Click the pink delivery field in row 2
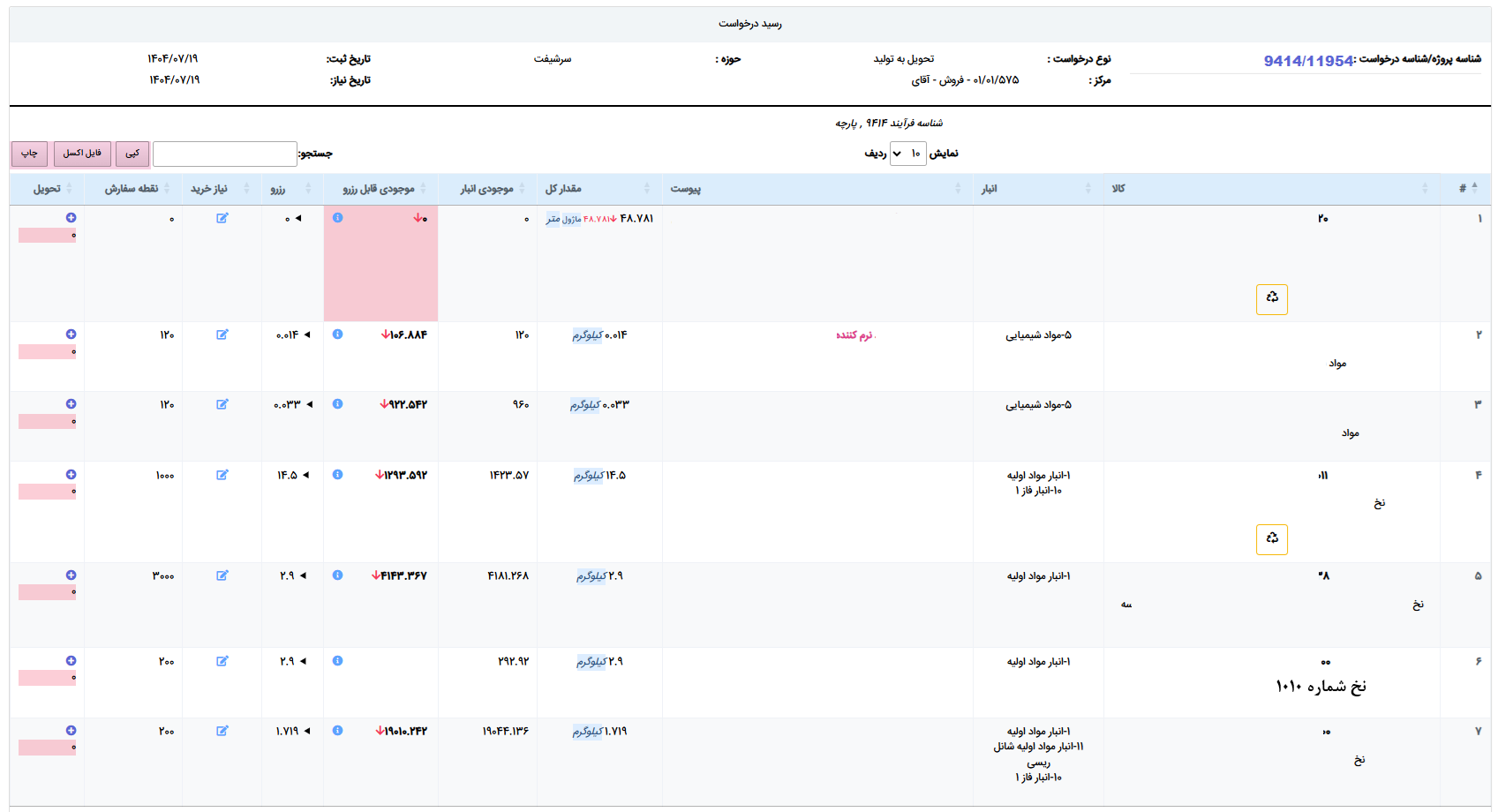 (47, 352)
